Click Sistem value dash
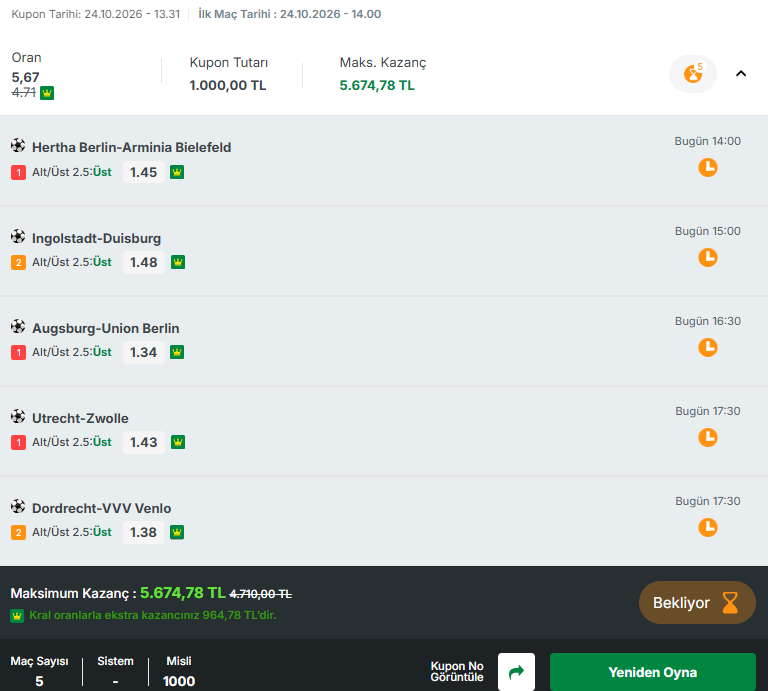The height and width of the screenshot is (691, 768). (x=115, y=681)
